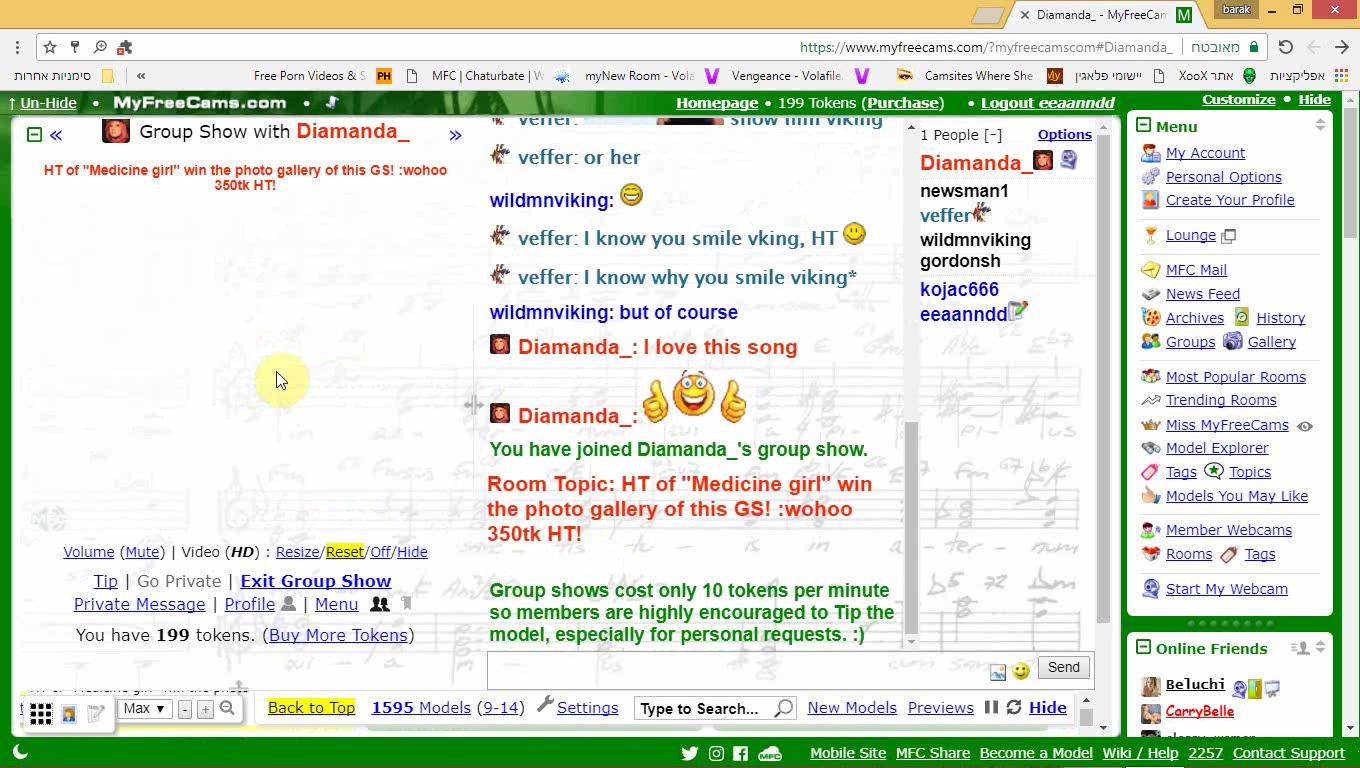1360x768 pixels.
Task: Open the Instagram icon in the footer
Action: (x=716, y=753)
